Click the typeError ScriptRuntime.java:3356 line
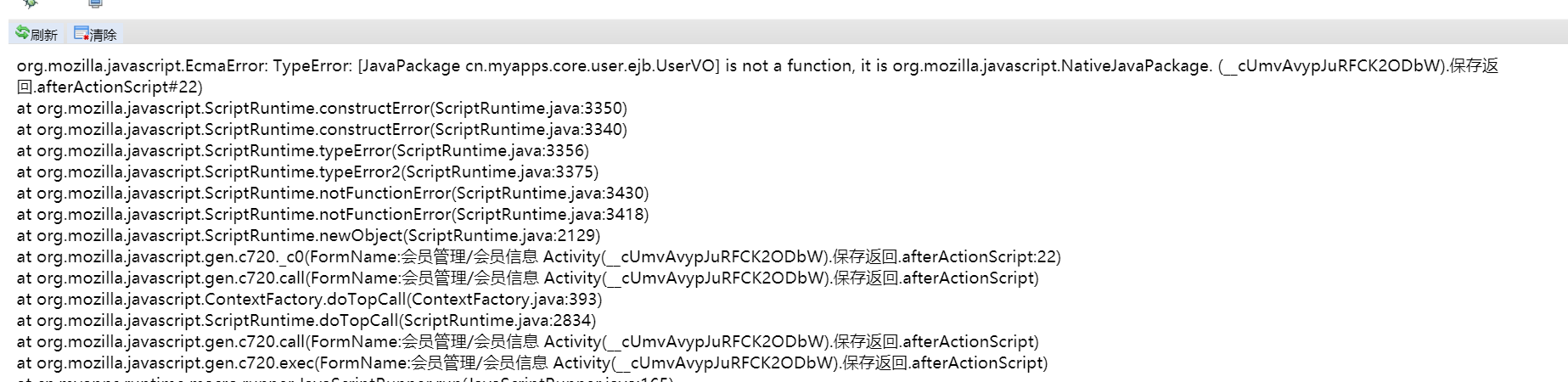The width and height of the screenshot is (1568, 382). 302,150
